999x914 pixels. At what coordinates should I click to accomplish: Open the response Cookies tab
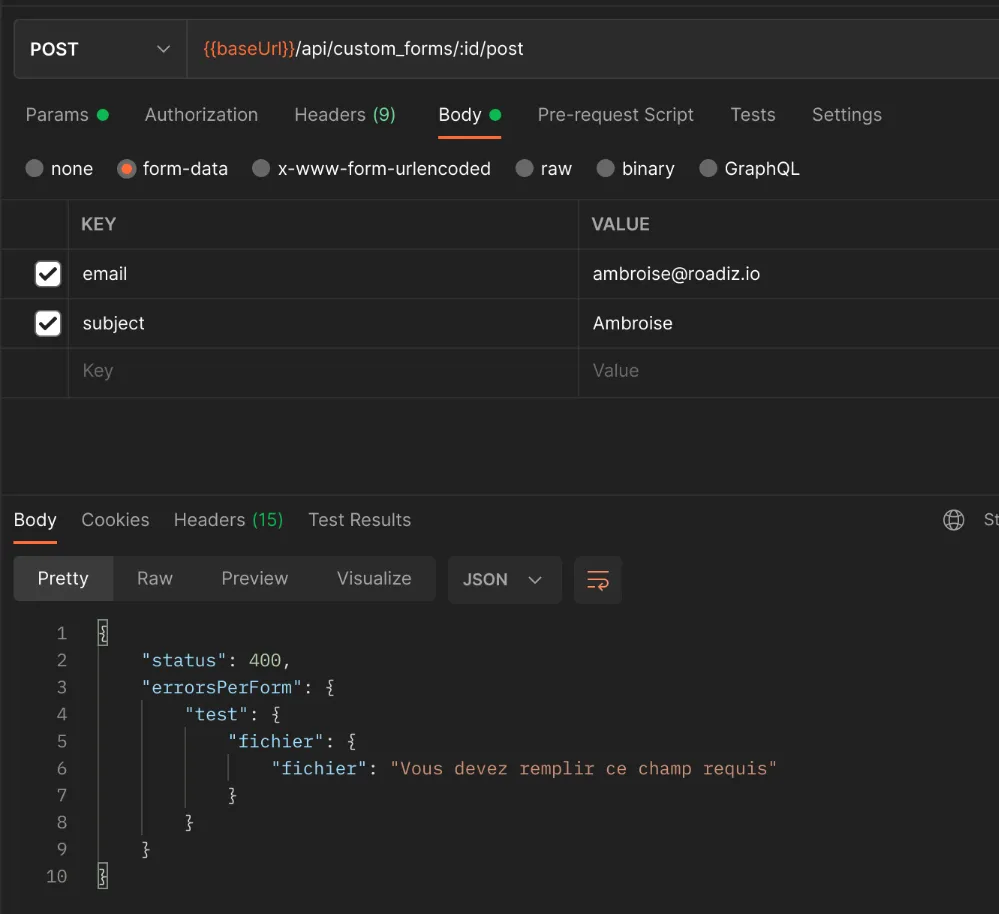(115, 520)
